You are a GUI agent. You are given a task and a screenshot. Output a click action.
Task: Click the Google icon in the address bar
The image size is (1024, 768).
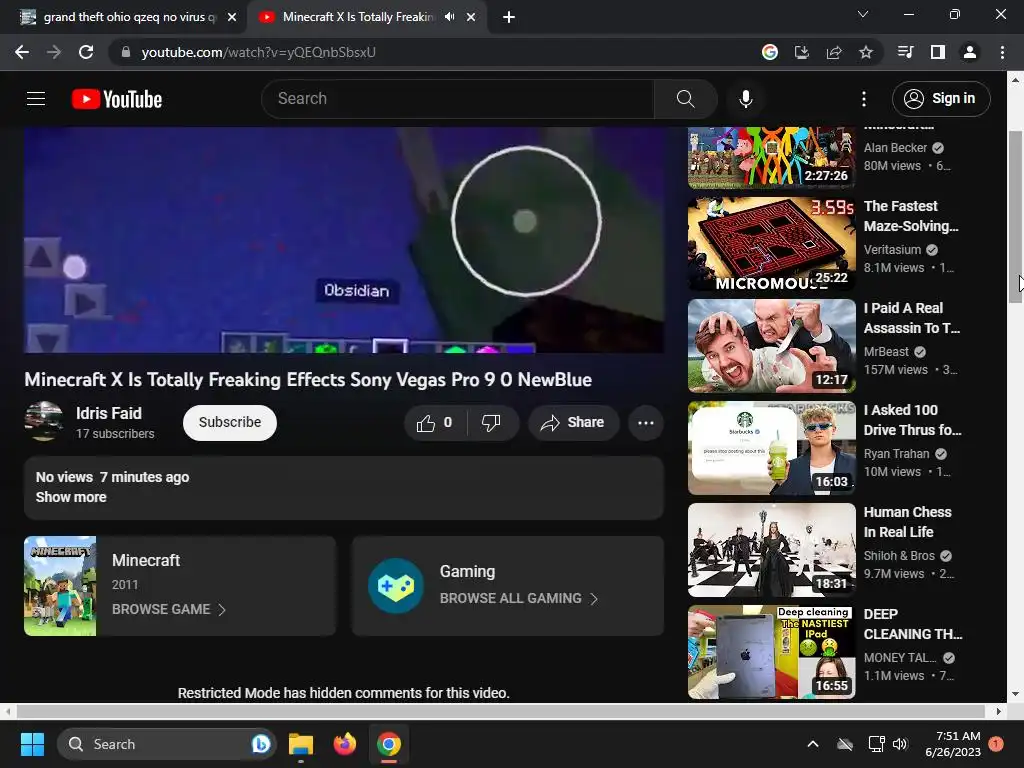[x=770, y=52]
